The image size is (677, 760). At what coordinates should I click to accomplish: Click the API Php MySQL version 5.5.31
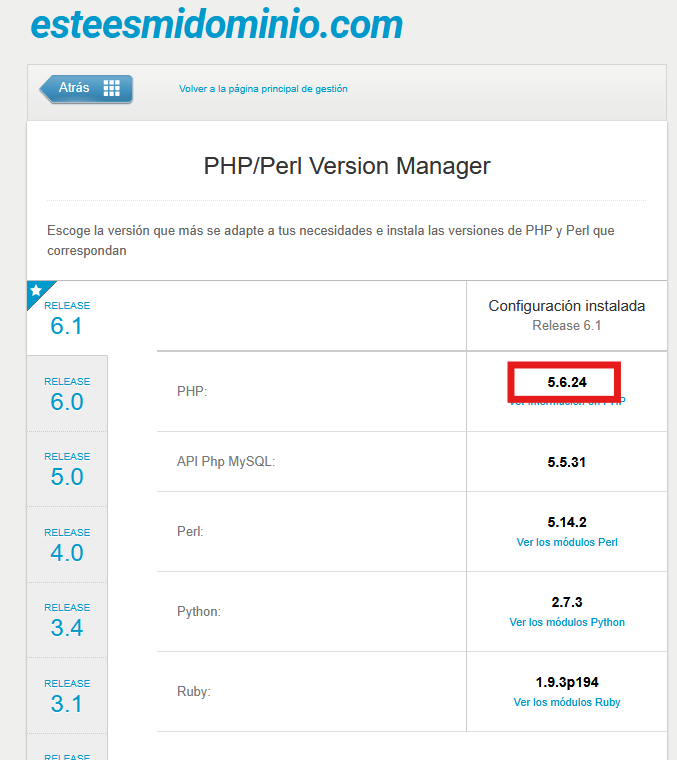(567, 462)
